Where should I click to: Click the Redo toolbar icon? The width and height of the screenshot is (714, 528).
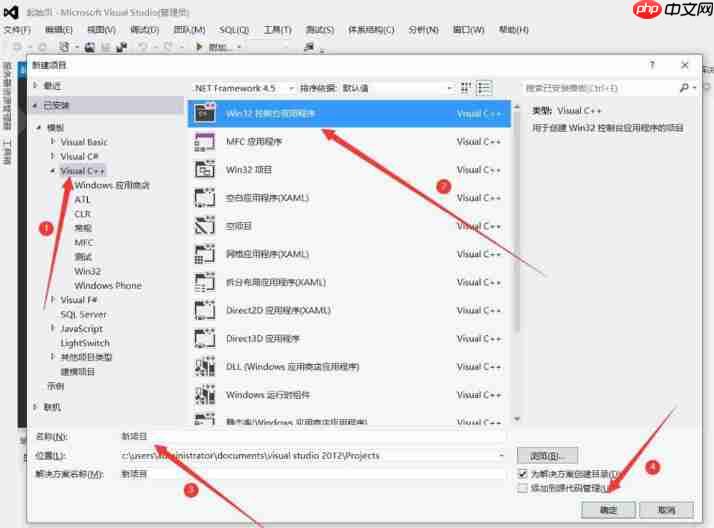click(x=168, y=46)
